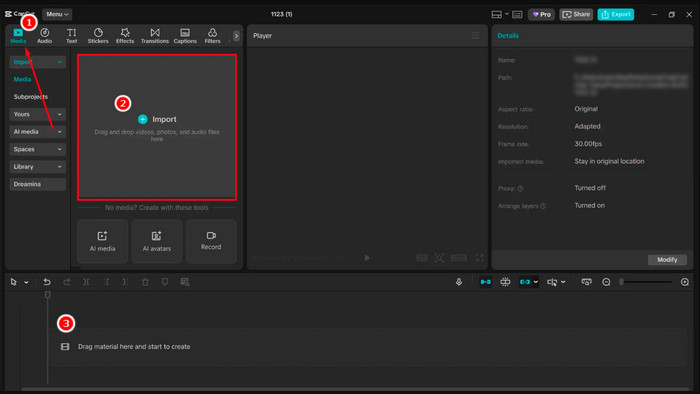Screen dimensions: 700x394
Task: Open preview axis dropdown arrow
Action: click(x=563, y=282)
